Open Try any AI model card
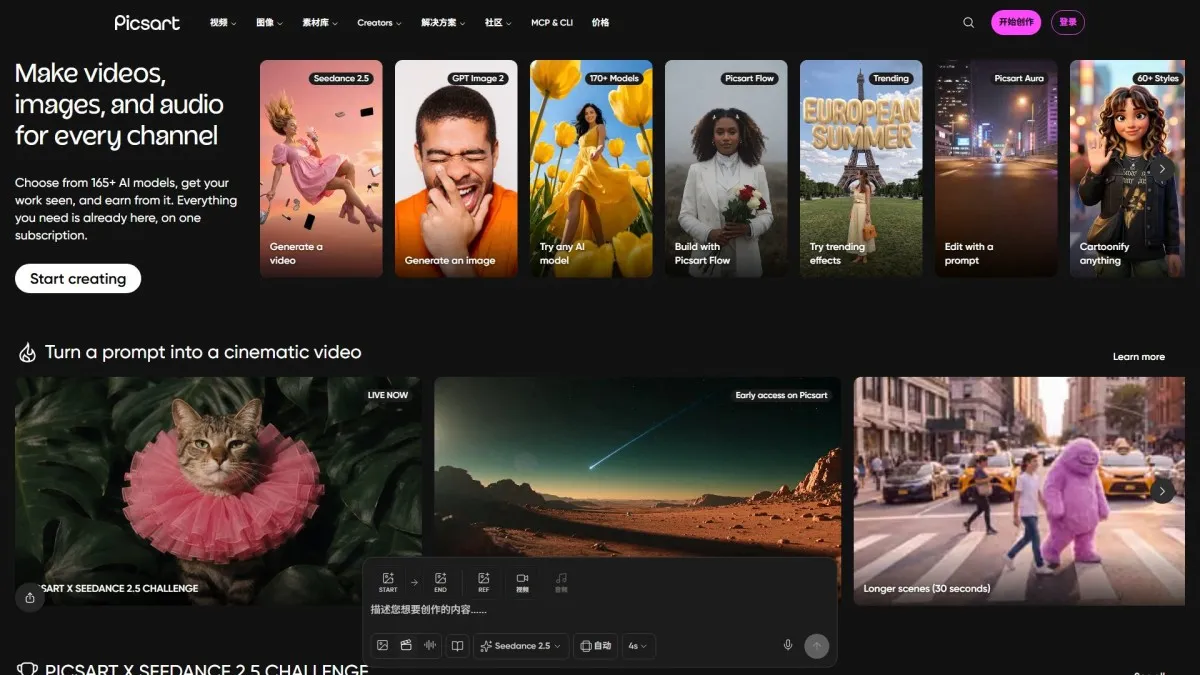 tap(591, 168)
